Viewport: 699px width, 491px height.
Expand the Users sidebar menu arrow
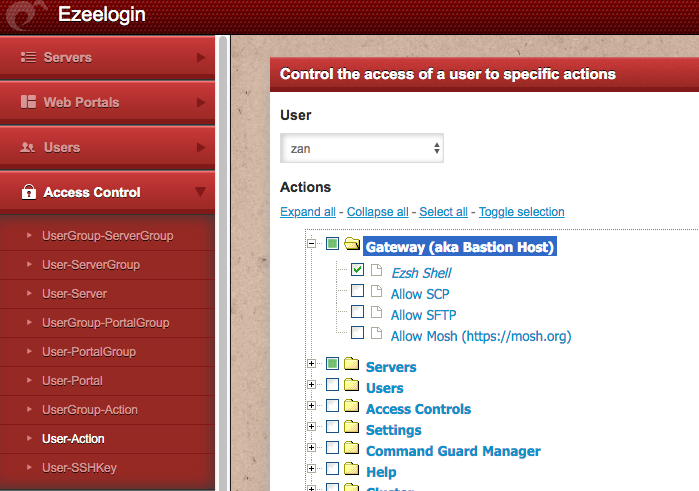[x=201, y=148]
